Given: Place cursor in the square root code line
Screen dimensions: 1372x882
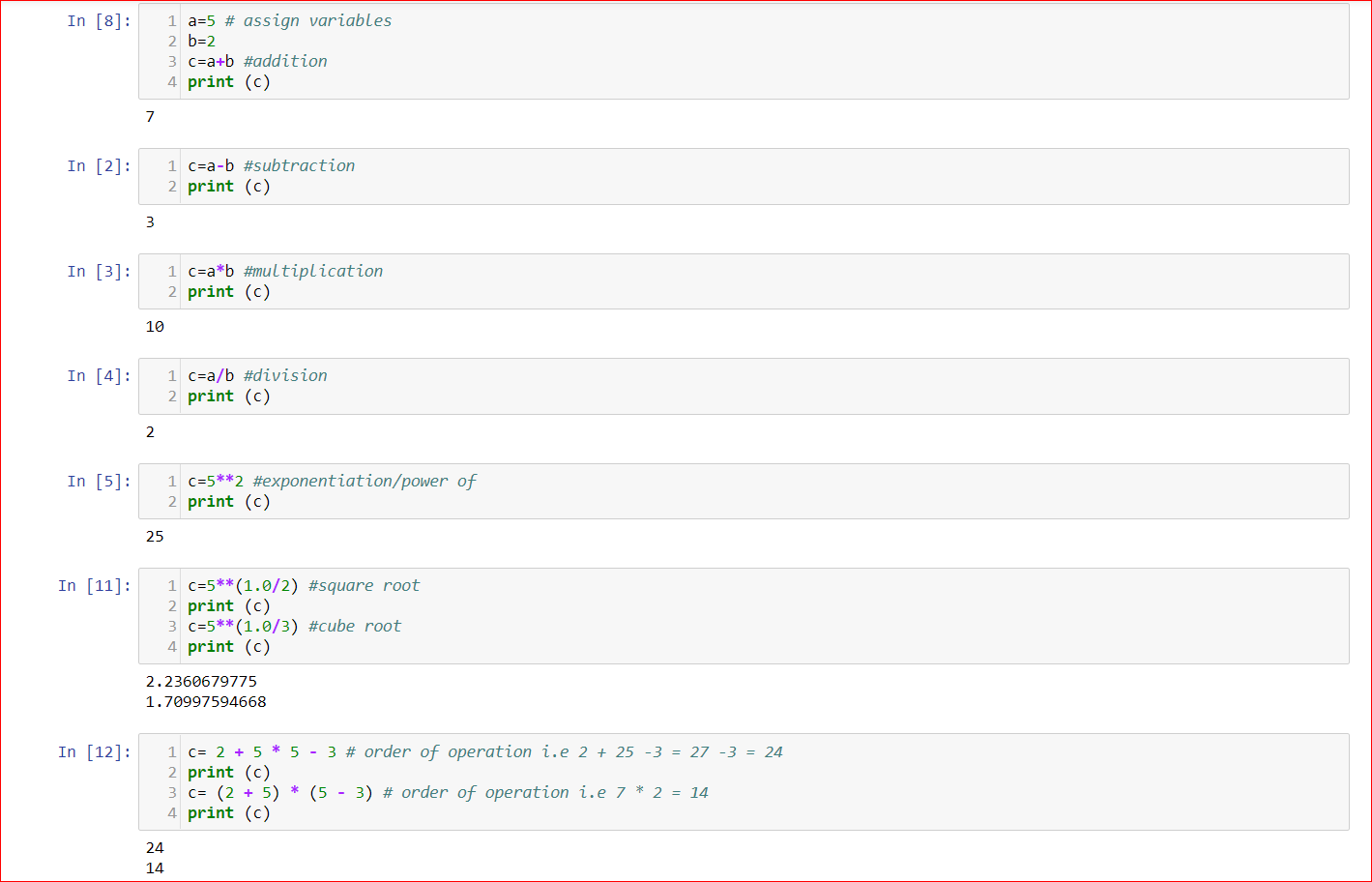Looking at the screenshot, I should [x=304, y=586].
